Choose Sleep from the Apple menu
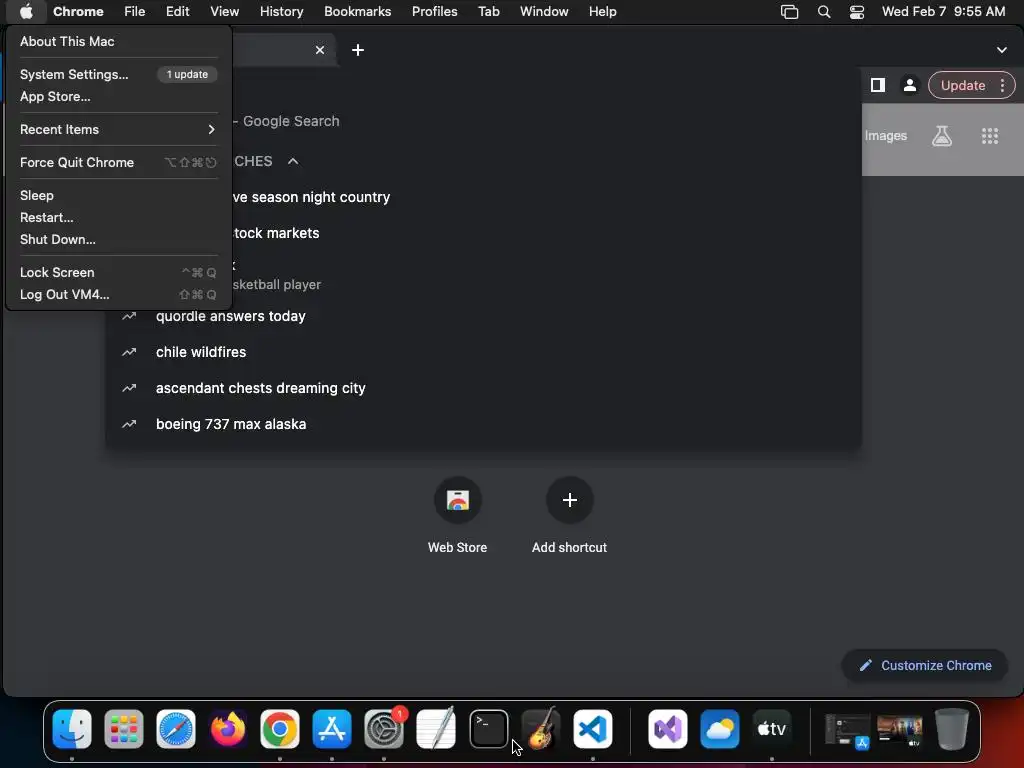Image resolution: width=1024 pixels, height=768 pixels. click(118, 195)
